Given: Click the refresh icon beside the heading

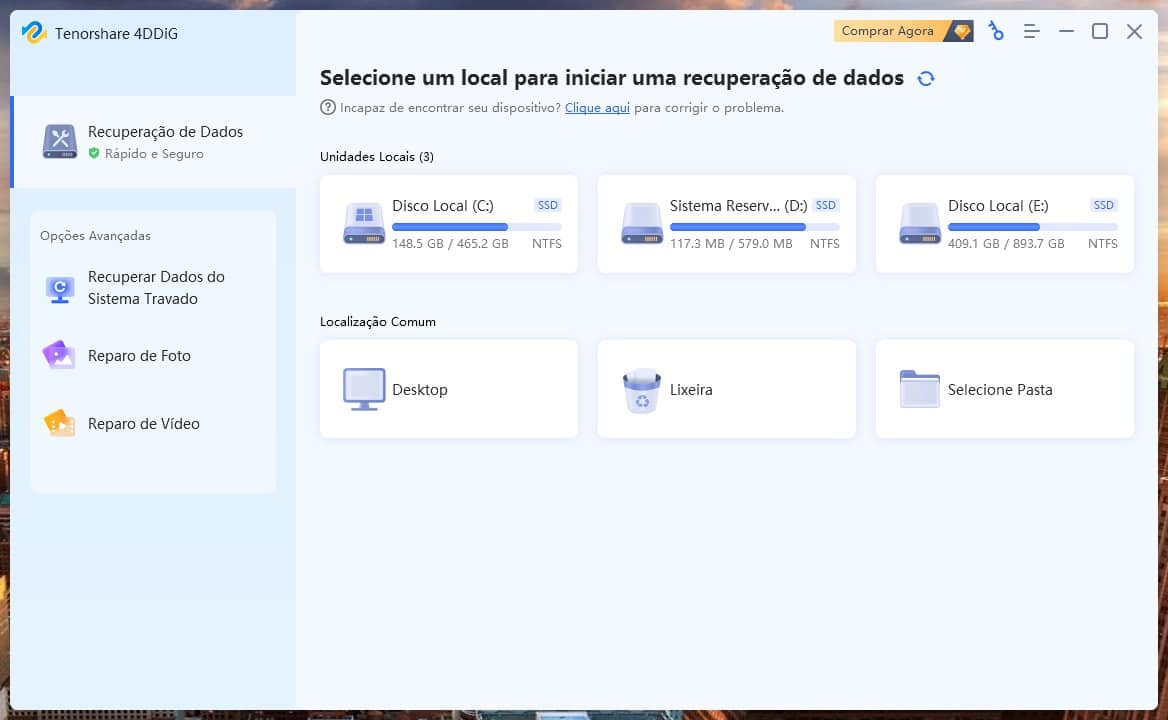Looking at the screenshot, I should tap(926, 78).
